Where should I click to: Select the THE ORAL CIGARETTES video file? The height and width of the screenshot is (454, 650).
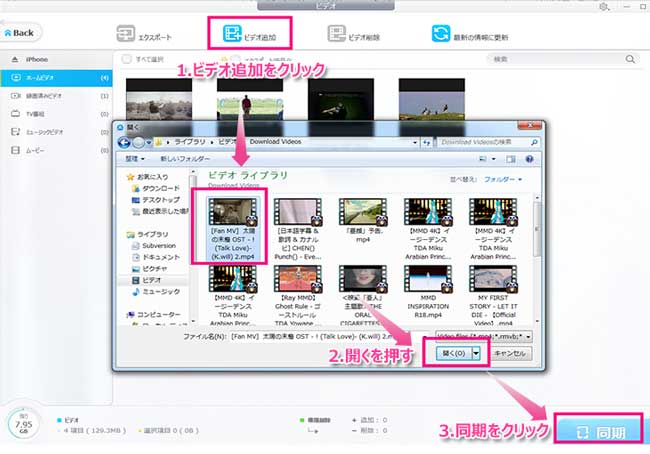click(x=363, y=296)
